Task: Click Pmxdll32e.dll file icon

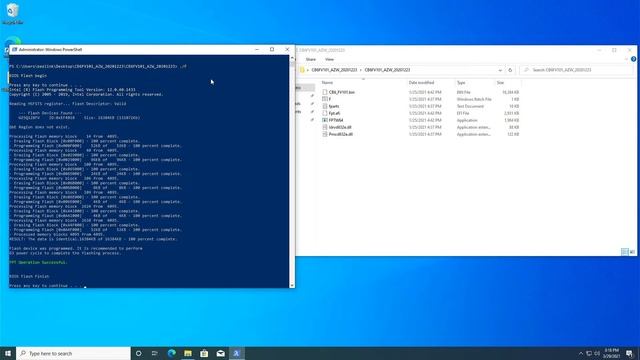Action: click(325, 134)
